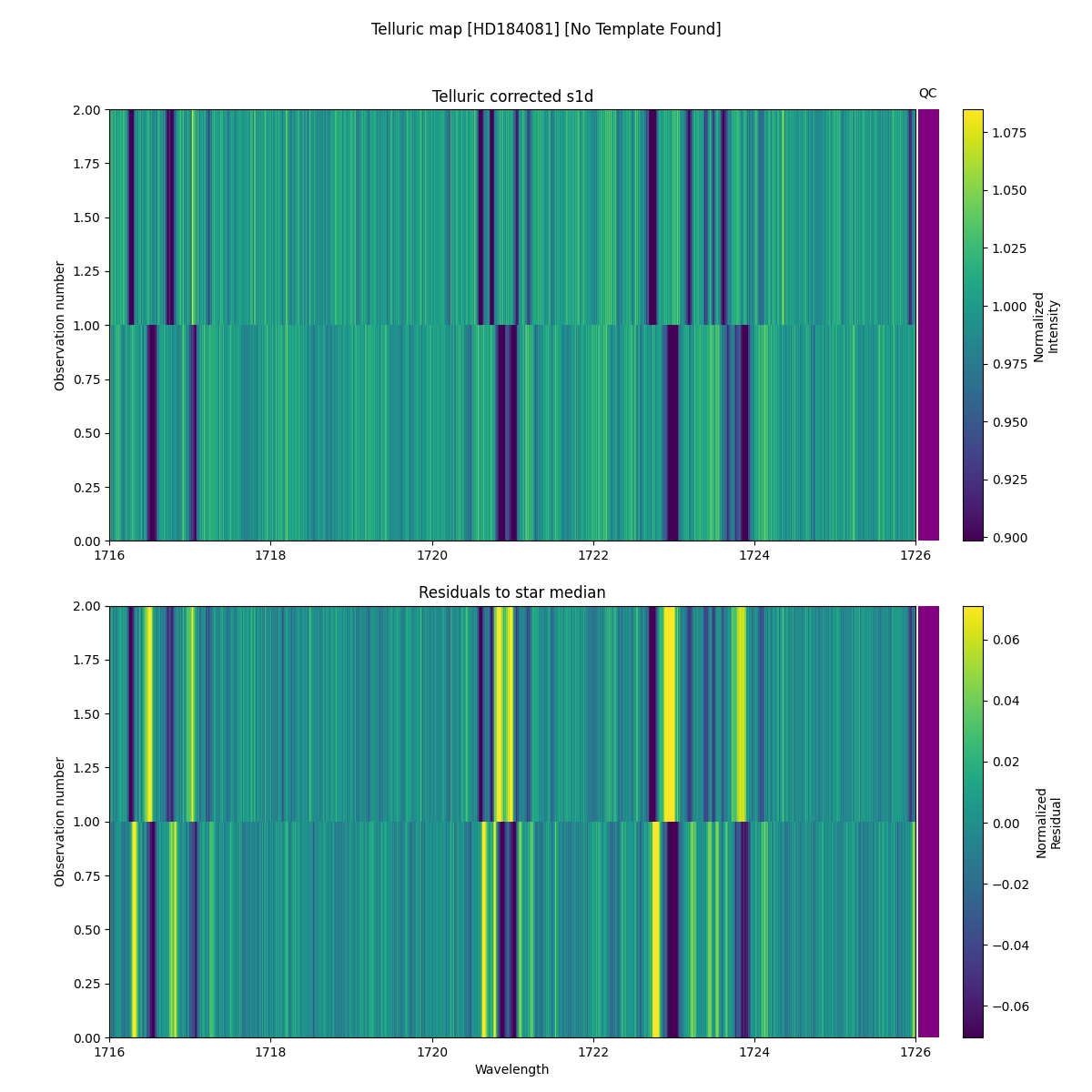The height and width of the screenshot is (1092, 1092).
Task: Click the 'Wavelength' x-axis label
Action: (x=512, y=1069)
